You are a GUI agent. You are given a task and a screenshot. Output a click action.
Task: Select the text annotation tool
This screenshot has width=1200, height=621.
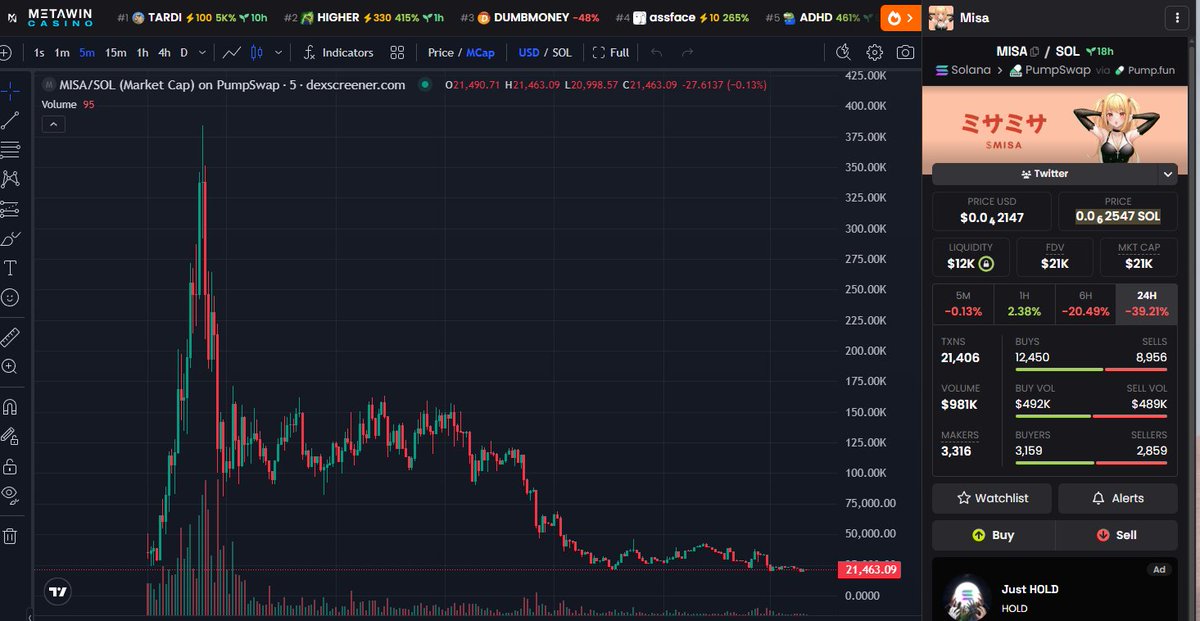11,268
